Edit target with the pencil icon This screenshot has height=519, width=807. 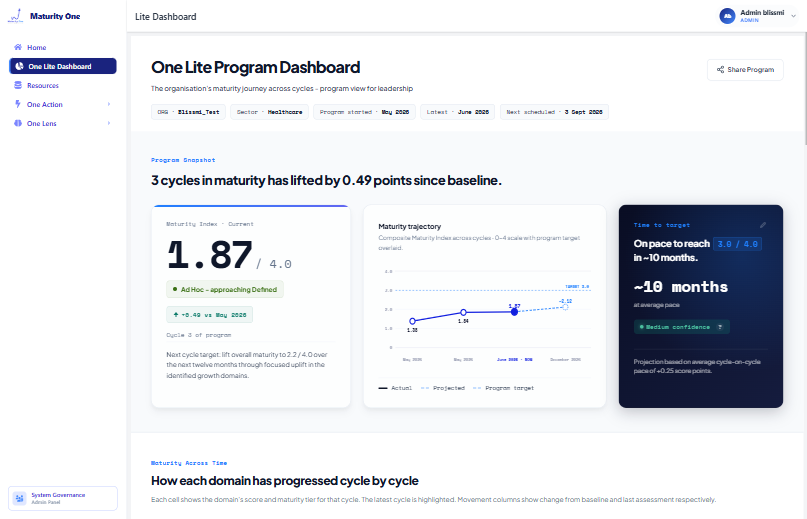tap(763, 225)
